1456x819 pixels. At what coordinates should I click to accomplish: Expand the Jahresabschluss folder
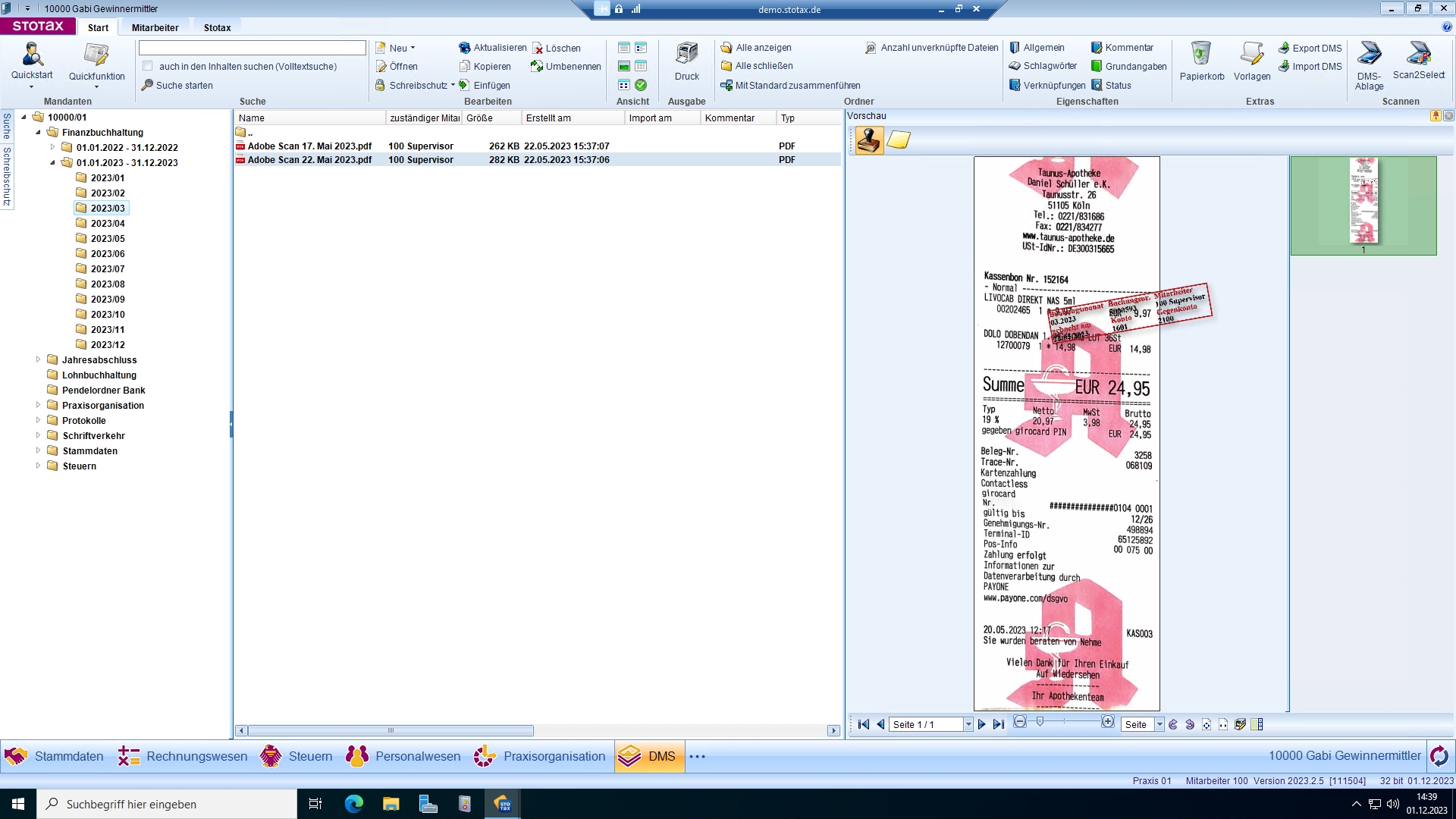pos(38,359)
